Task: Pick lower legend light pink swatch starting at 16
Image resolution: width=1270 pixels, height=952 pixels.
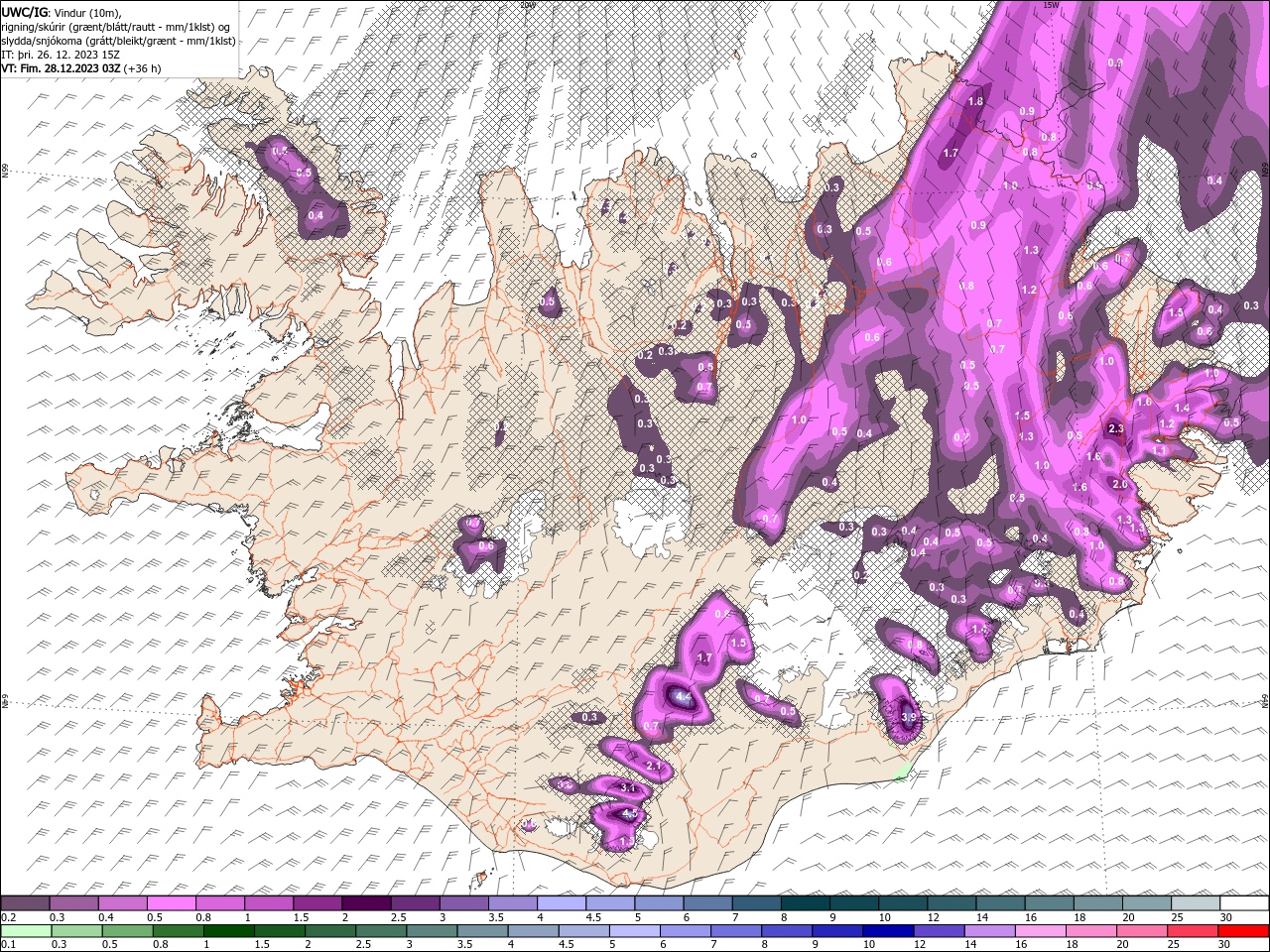Action: click(x=1040, y=931)
